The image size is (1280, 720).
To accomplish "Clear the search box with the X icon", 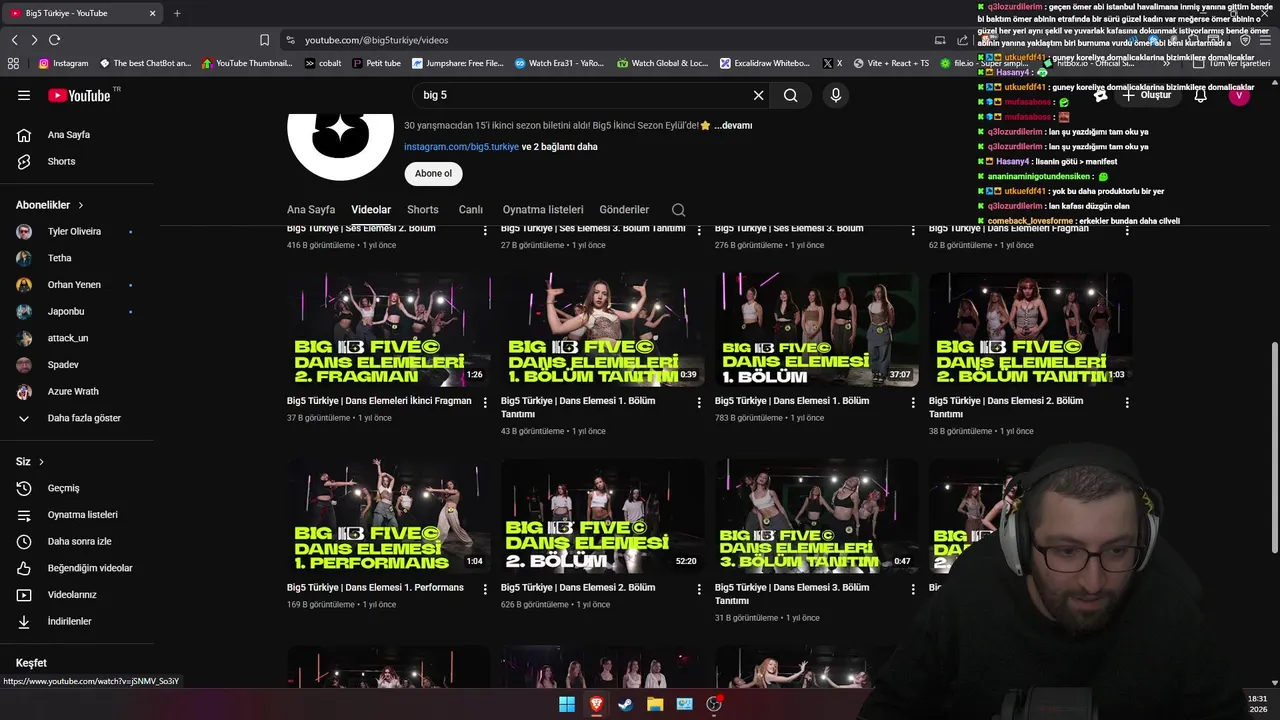I will click(x=758, y=95).
